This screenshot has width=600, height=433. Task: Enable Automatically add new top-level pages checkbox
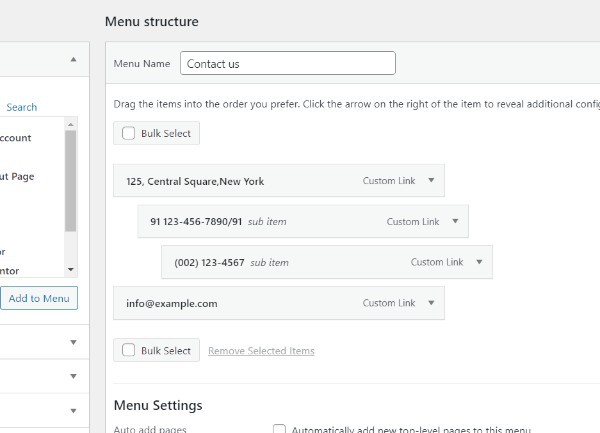[279, 429]
